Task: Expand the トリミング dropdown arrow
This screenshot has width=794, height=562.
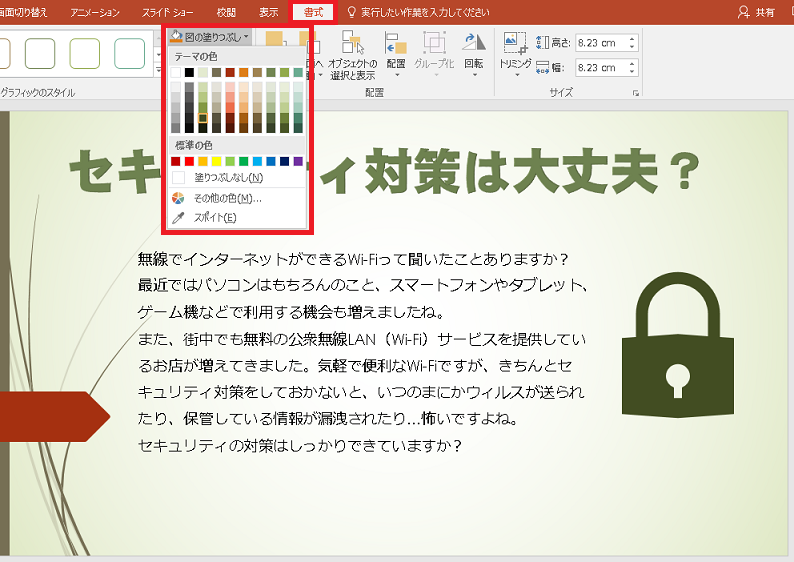Action: point(517,75)
